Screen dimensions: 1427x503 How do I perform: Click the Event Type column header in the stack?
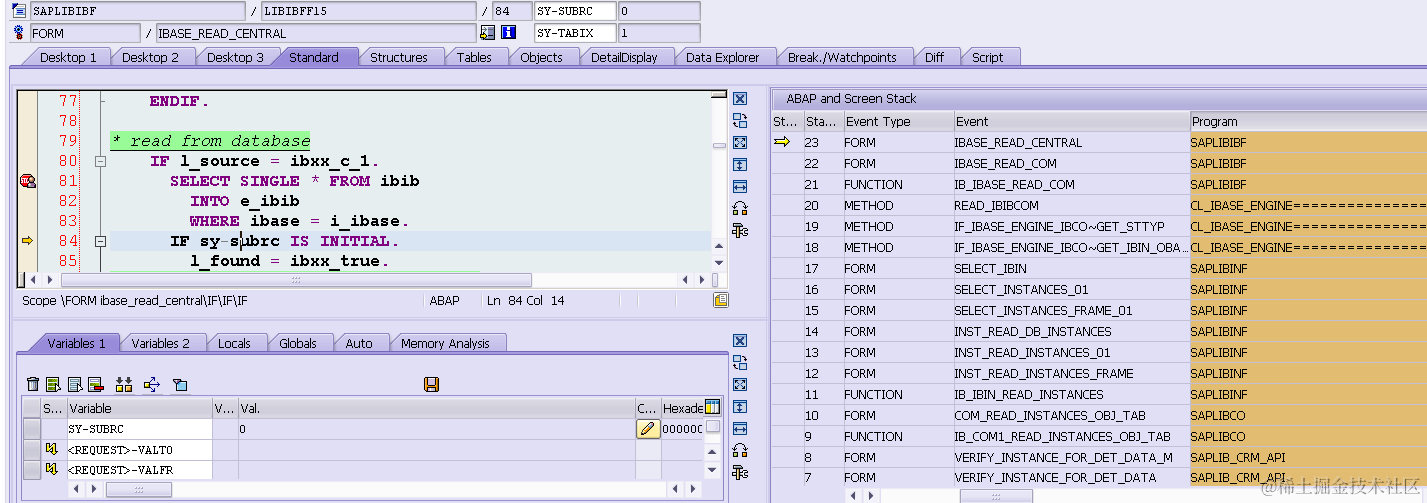pos(898,122)
